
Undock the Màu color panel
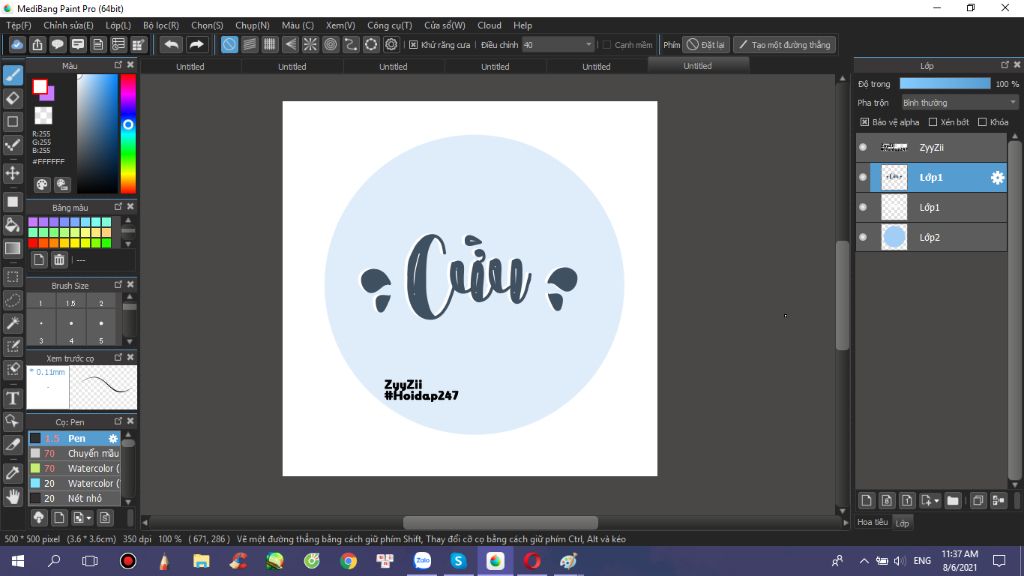(118, 65)
